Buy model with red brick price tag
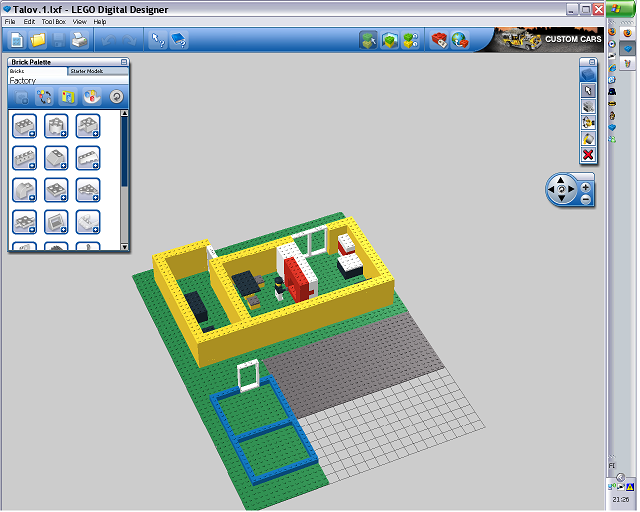 click(x=439, y=40)
